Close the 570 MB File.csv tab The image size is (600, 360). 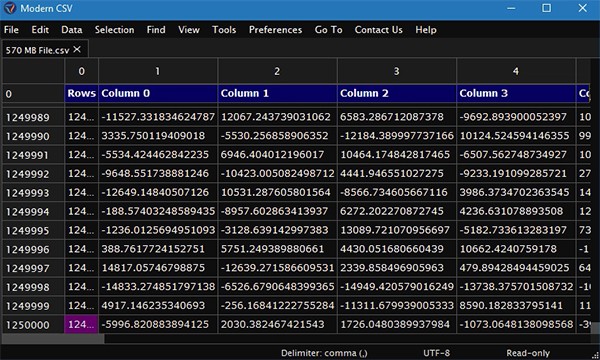(x=77, y=49)
